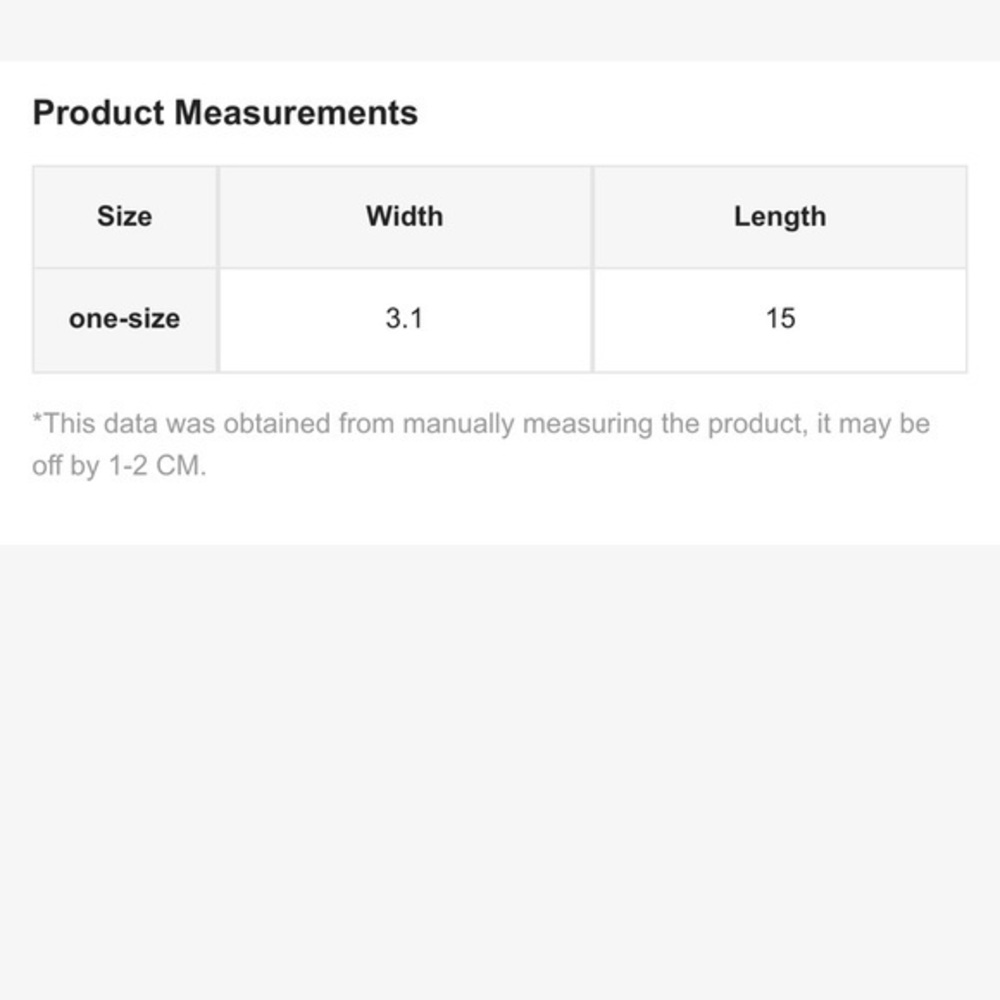
Task: Click the '1-2 CM.' text
Action: (158, 466)
